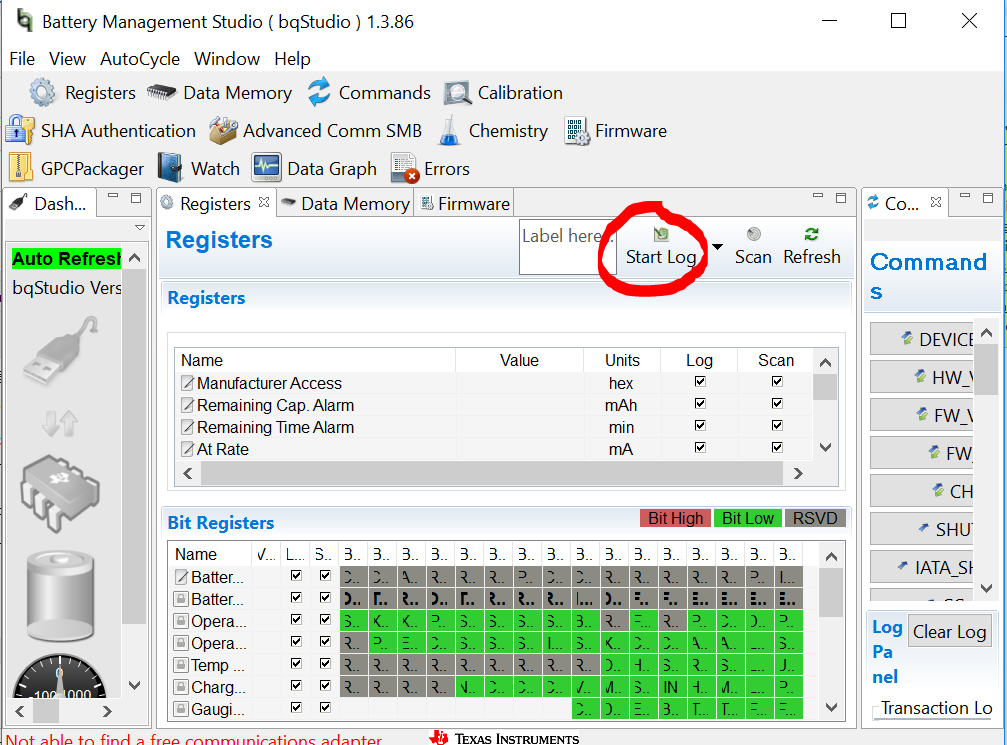
Task: Click the gauge chip icon in Dashboard
Action: [x=60, y=493]
